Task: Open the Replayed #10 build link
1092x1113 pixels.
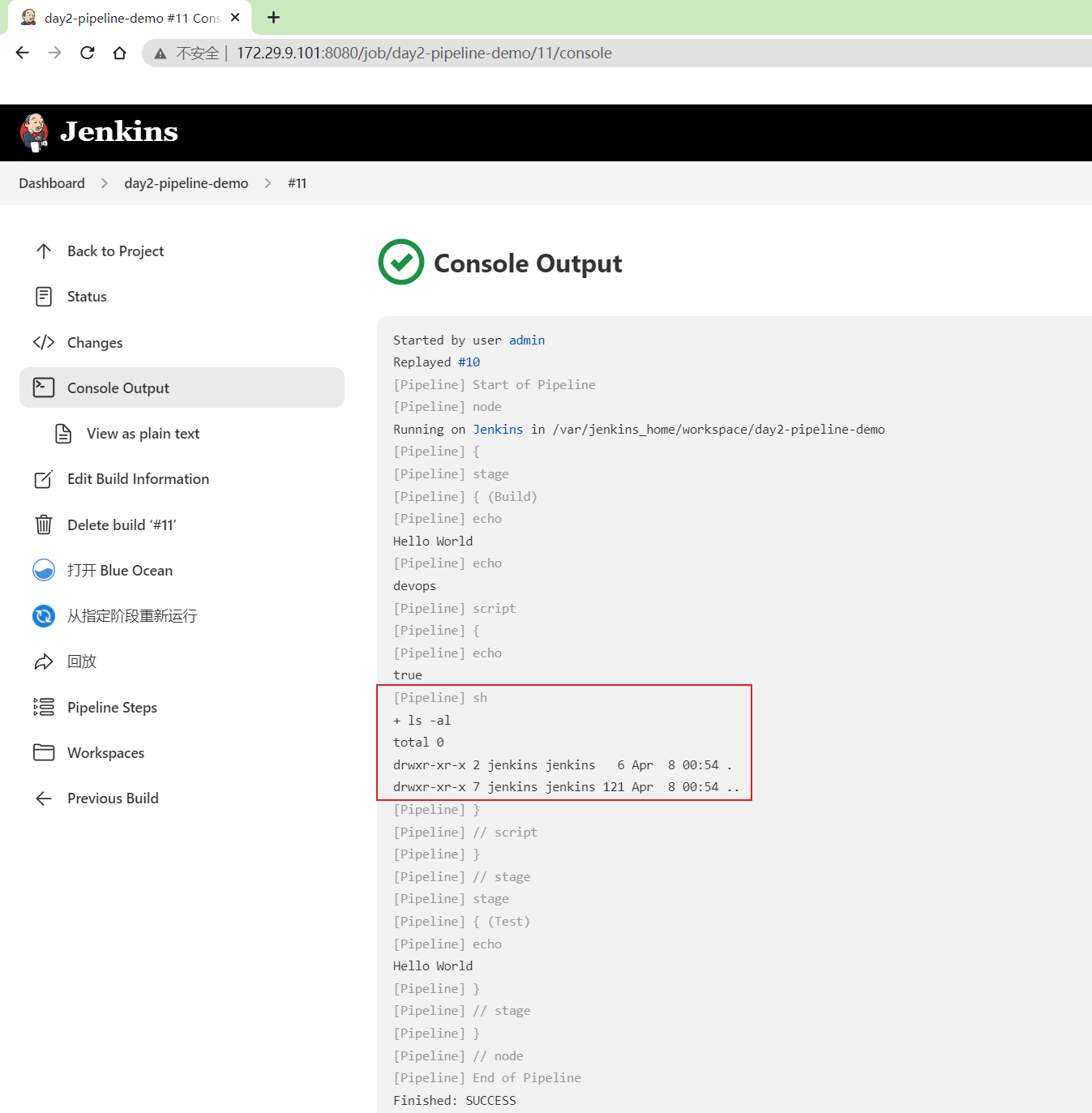Action: 469,362
